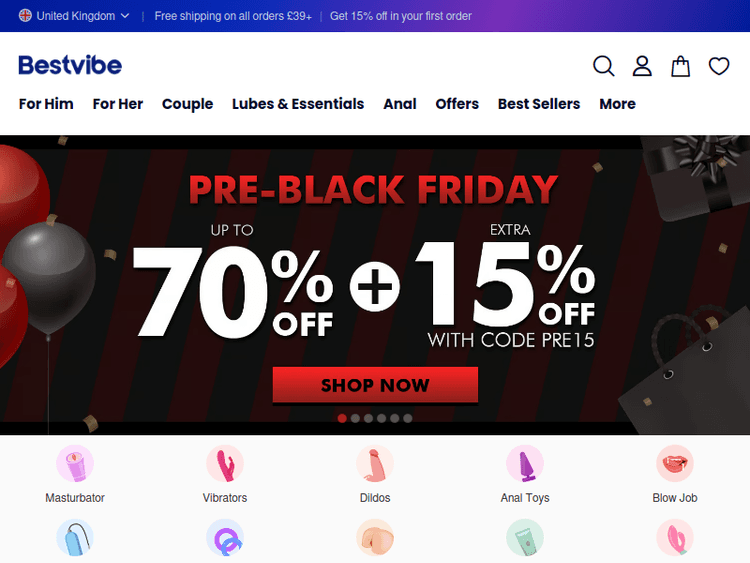Go to the Offers page
This screenshot has width=750, height=563.
457,104
